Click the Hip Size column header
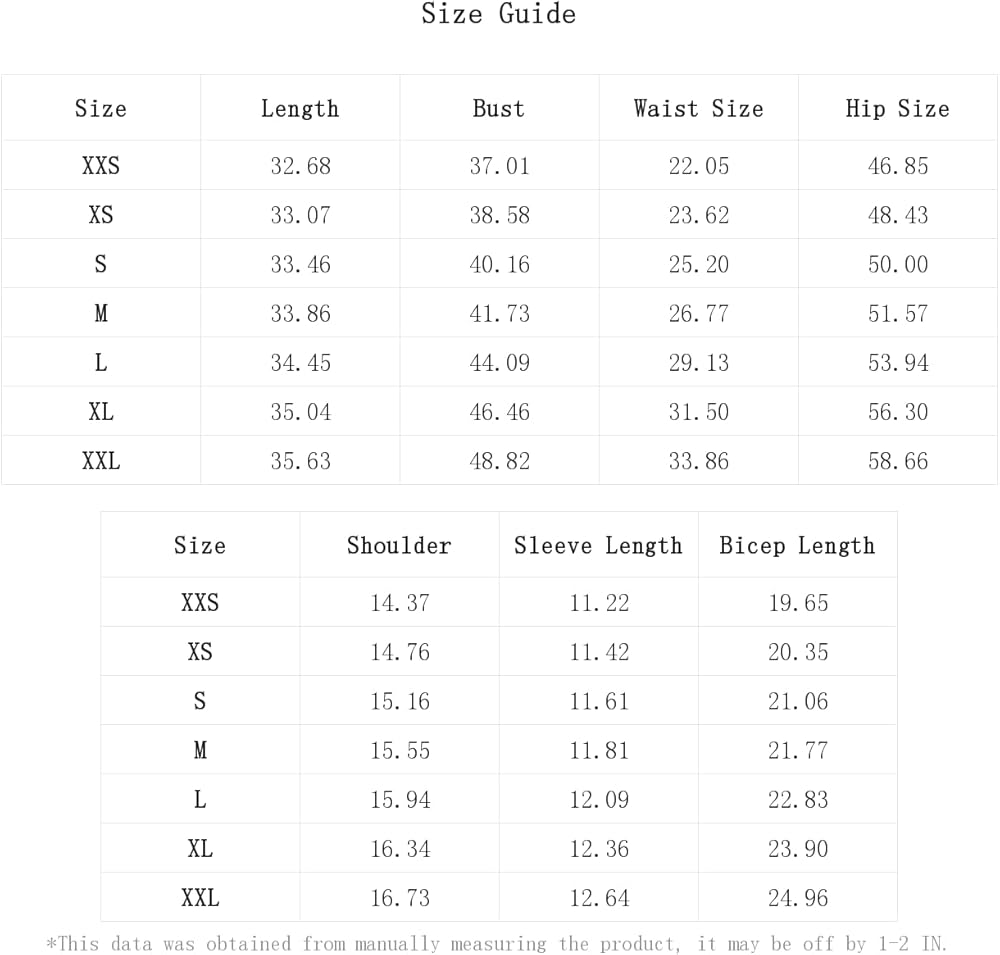1000x955 pixels. click(897, 109)
